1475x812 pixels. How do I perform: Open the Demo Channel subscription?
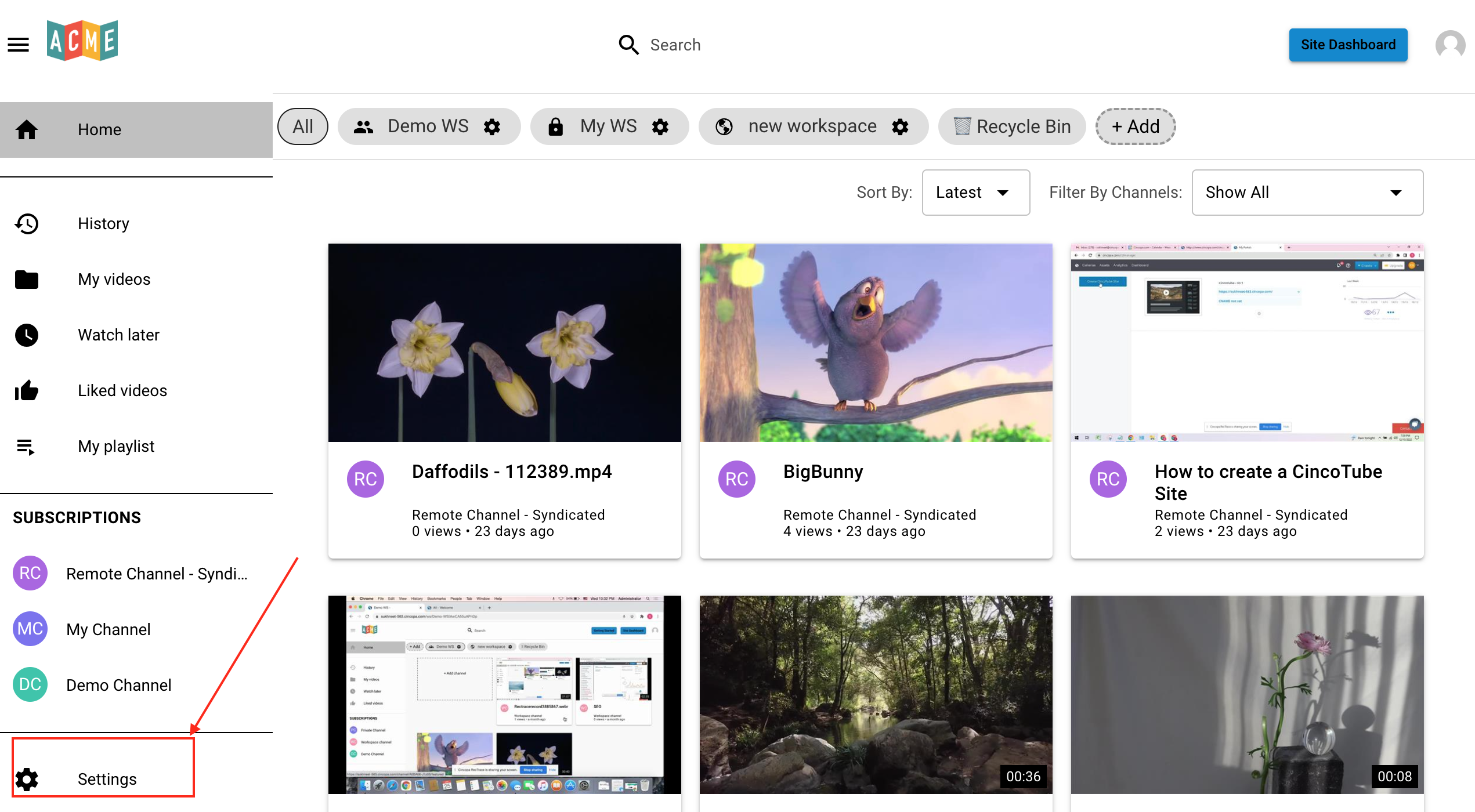point(118,685)
